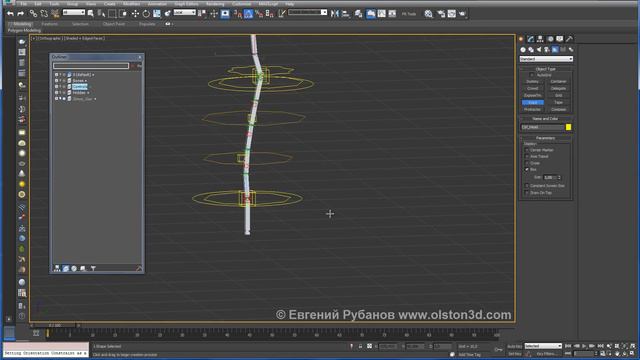Click the Align tool icon
This screenshot has height=360, width=640.
point(346,13)
